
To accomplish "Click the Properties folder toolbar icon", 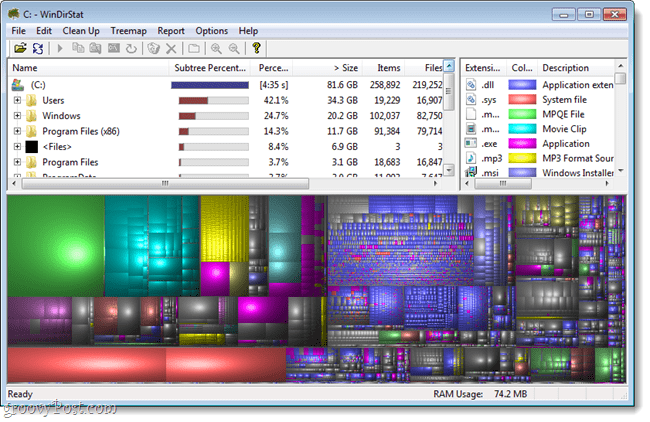I will coord(194,49).
